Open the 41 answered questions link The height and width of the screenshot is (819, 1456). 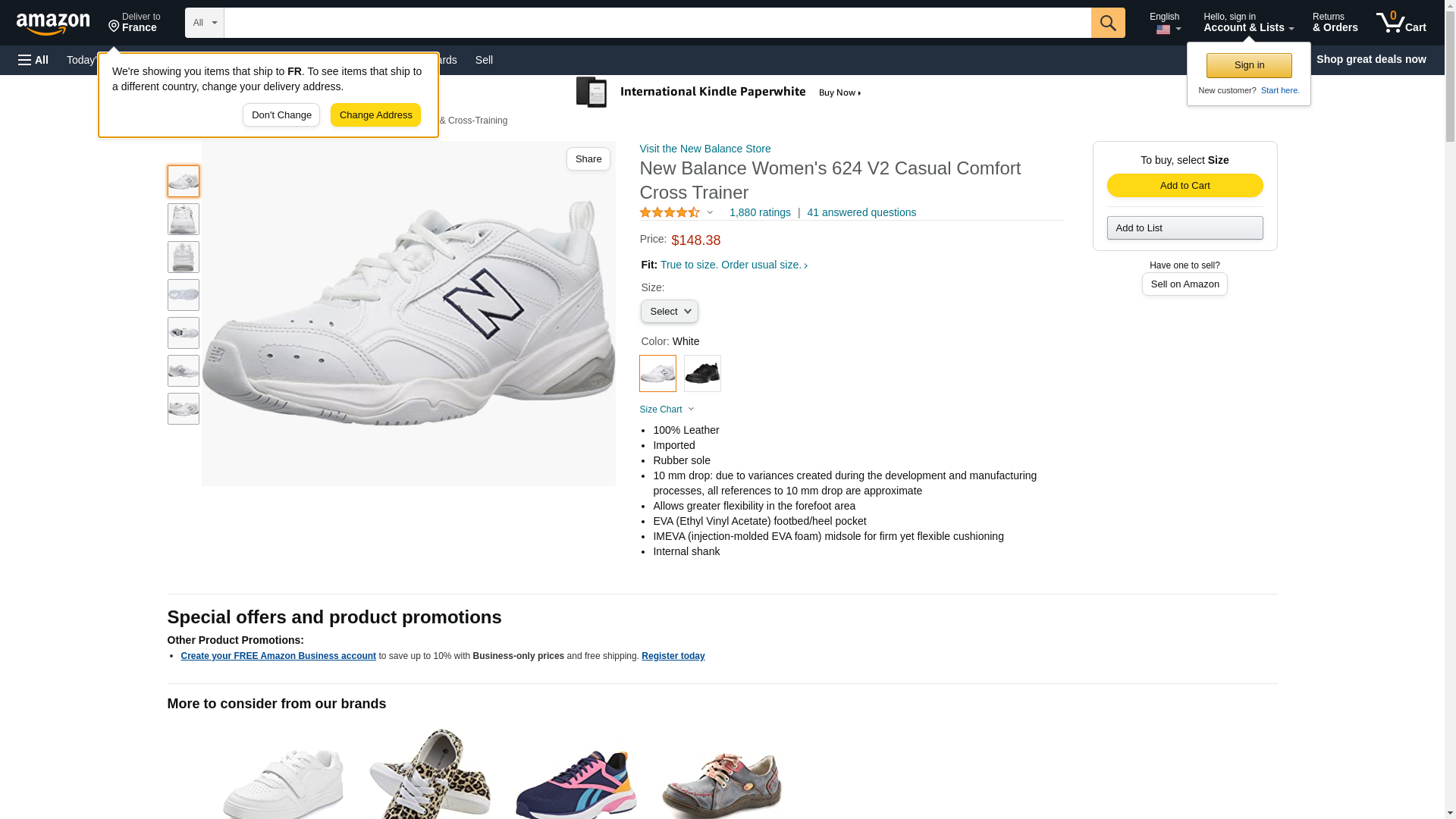861,213
